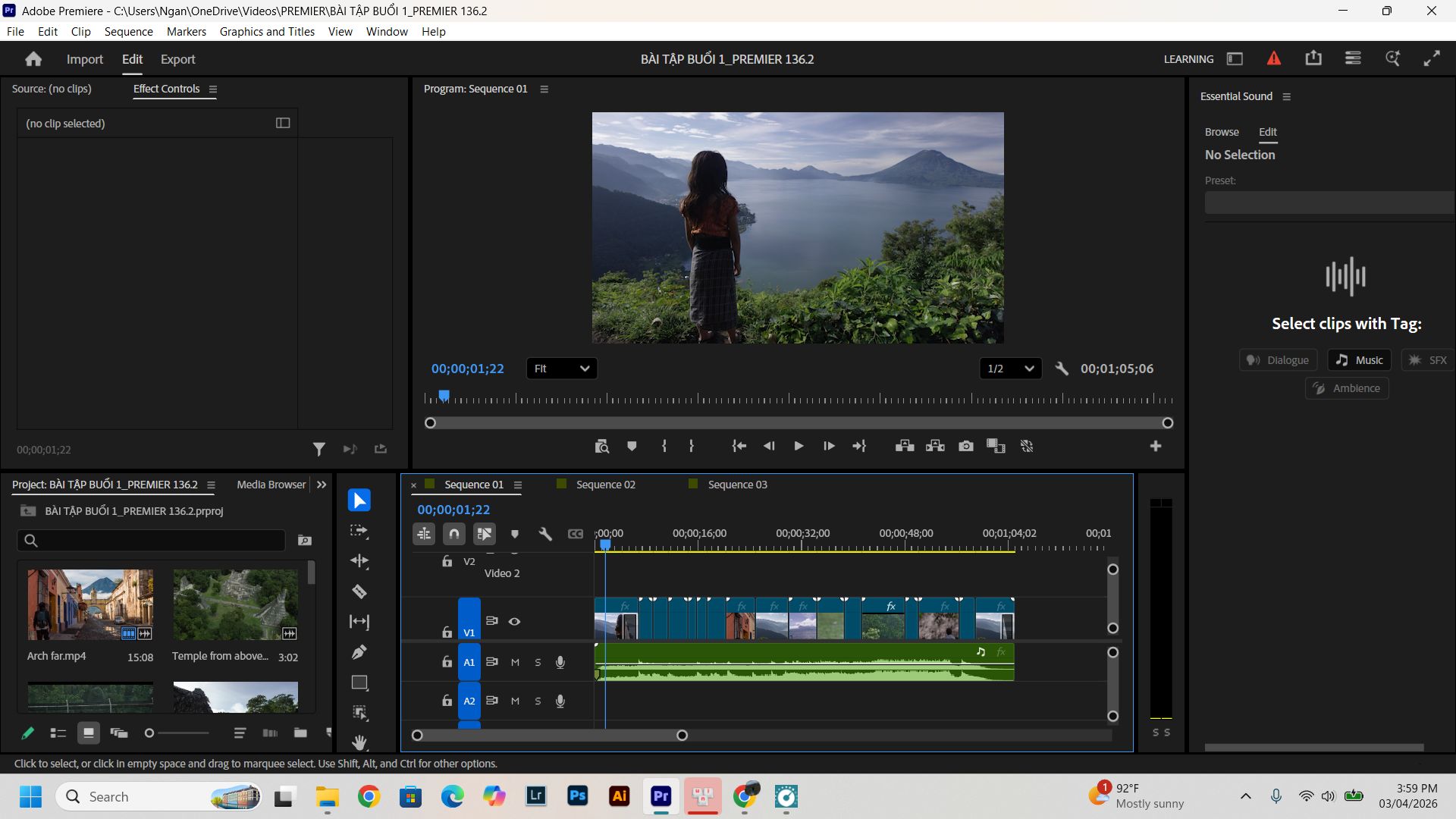Go to In point button
Viewport: 1456px width, 819px height.
coord(739,446)
